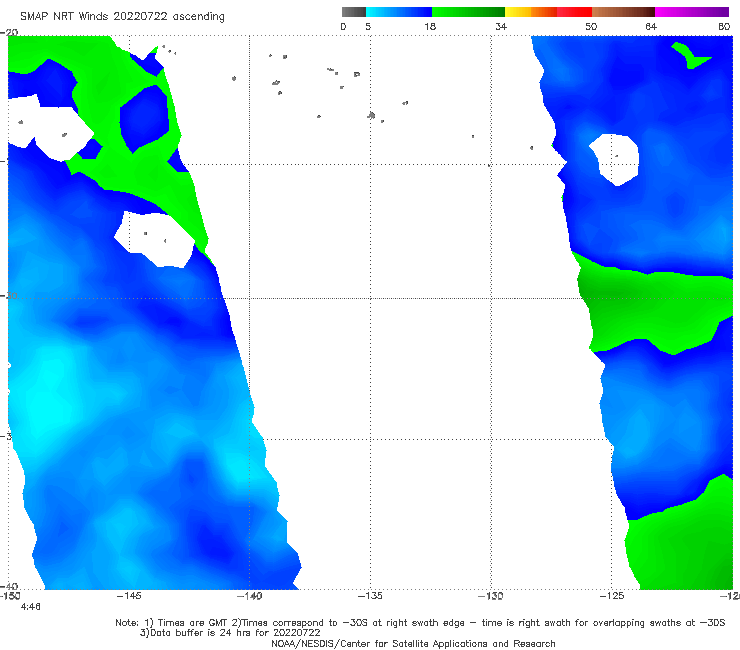Click the red segment of the color bar
Viewport: 740px width, 650px height.
pos(574,12)
